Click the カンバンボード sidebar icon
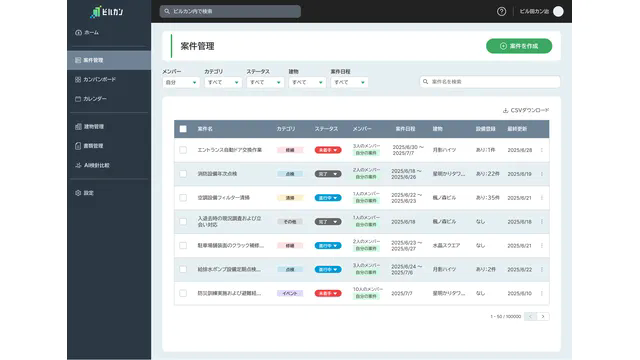Image resolution: width=640 pixels, height=360 pixels. click(78, 80)
